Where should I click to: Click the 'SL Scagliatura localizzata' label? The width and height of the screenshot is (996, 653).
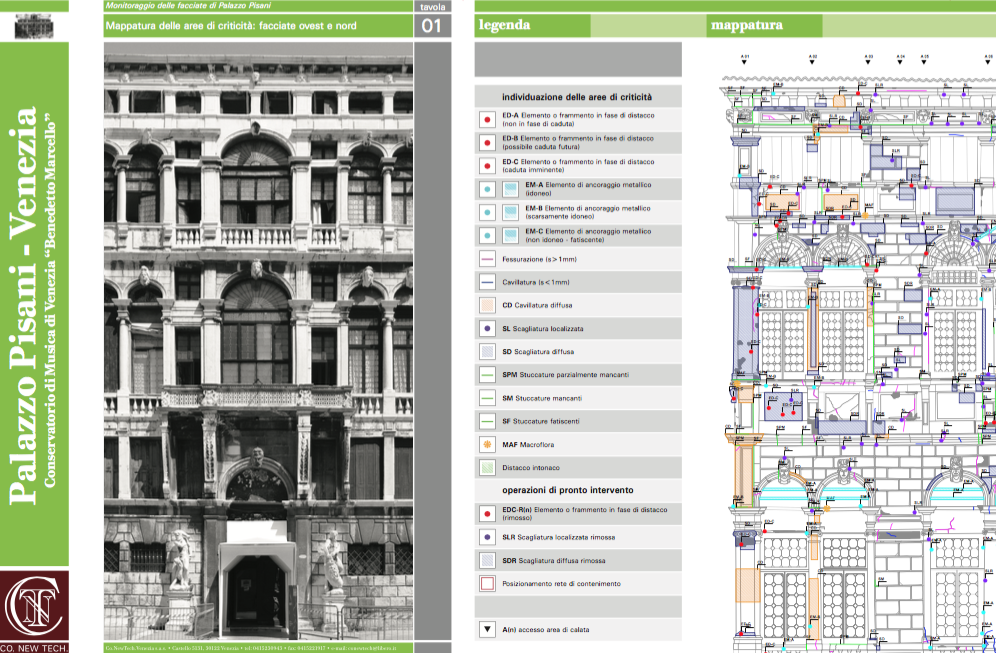(x=542, y=328)
